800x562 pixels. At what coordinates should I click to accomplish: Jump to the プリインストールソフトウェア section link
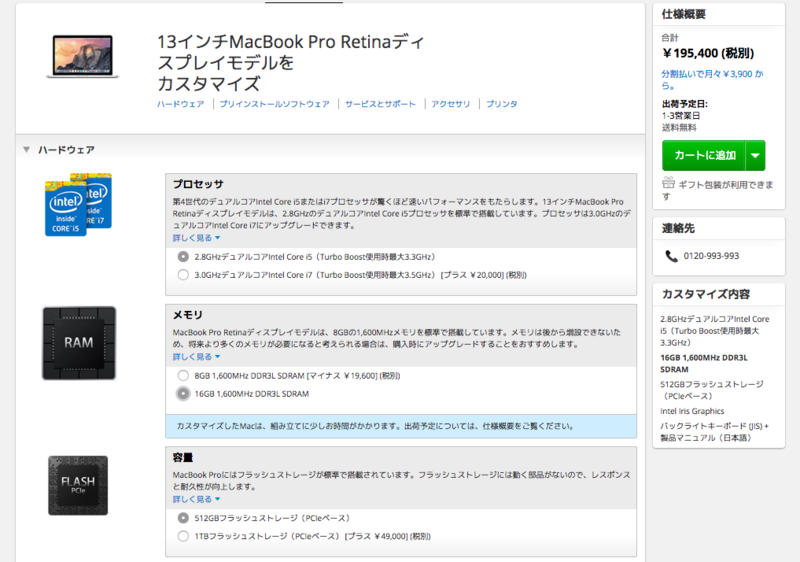point(274,104)
